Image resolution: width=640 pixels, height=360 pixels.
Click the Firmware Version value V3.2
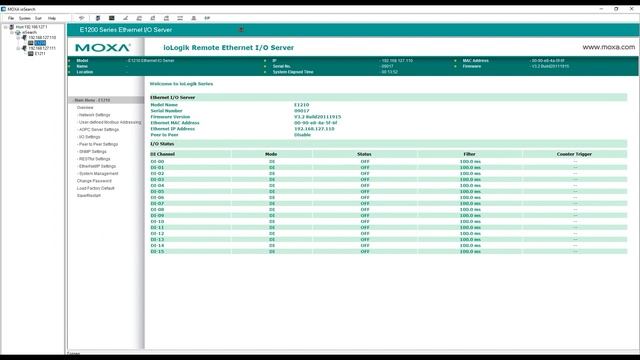point(318,117)
